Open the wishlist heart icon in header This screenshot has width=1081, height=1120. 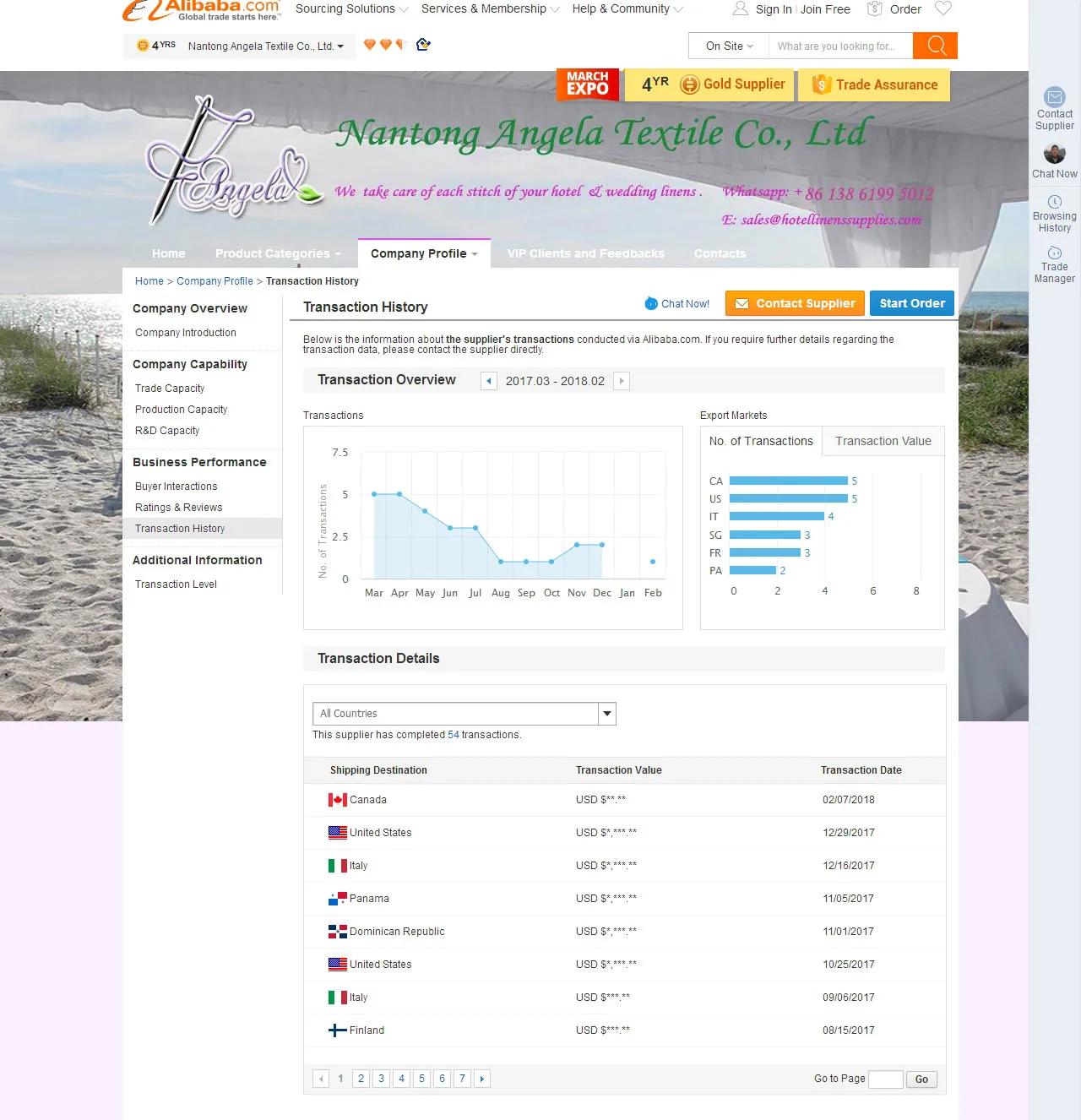coord(943,8)
